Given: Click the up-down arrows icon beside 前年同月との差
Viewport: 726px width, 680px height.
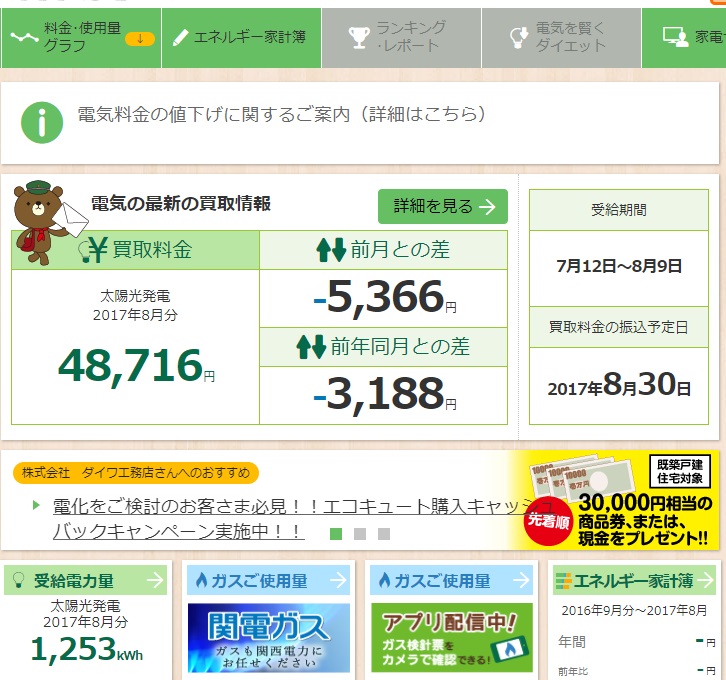Looking at the screenshot, I should click(311, 347).
